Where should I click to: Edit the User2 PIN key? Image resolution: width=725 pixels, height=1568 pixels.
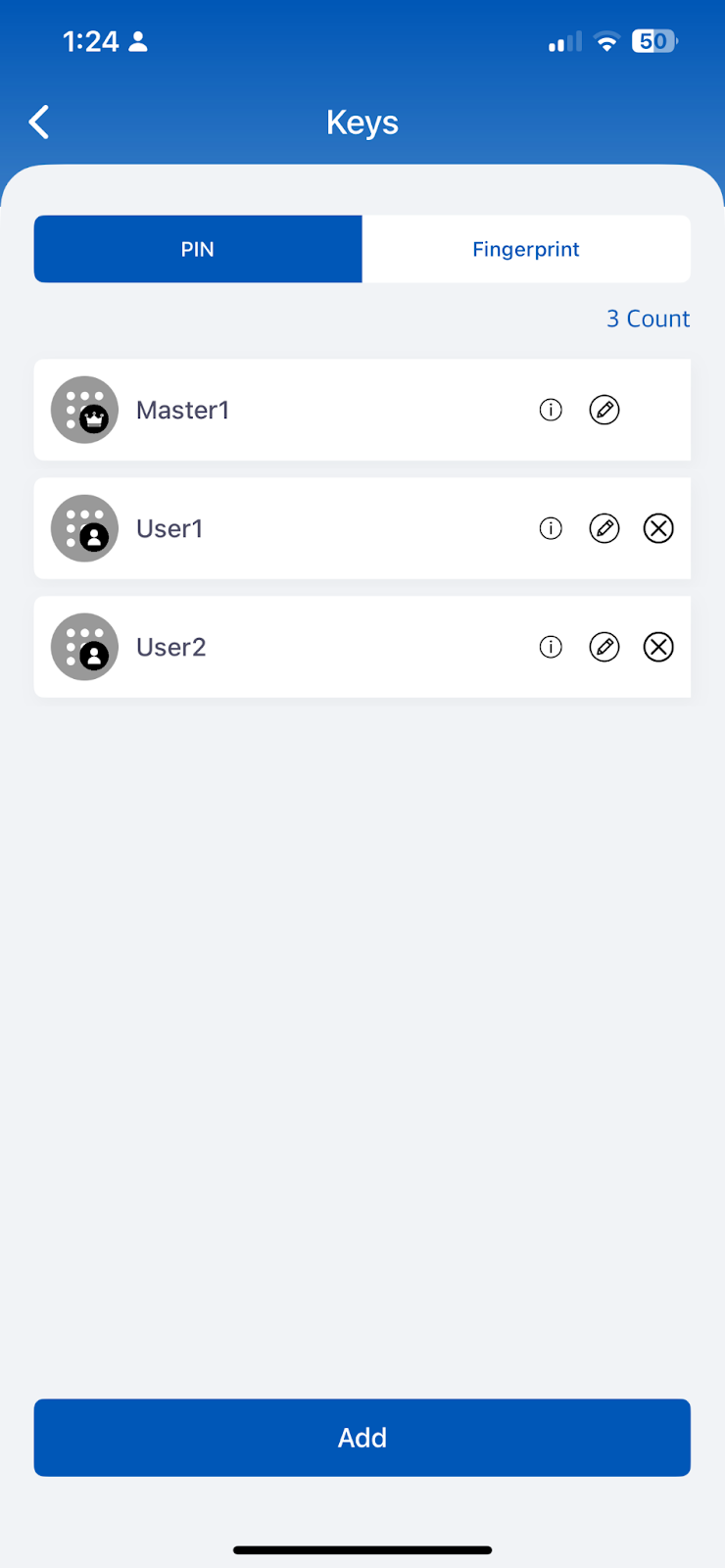coord(604,647)
